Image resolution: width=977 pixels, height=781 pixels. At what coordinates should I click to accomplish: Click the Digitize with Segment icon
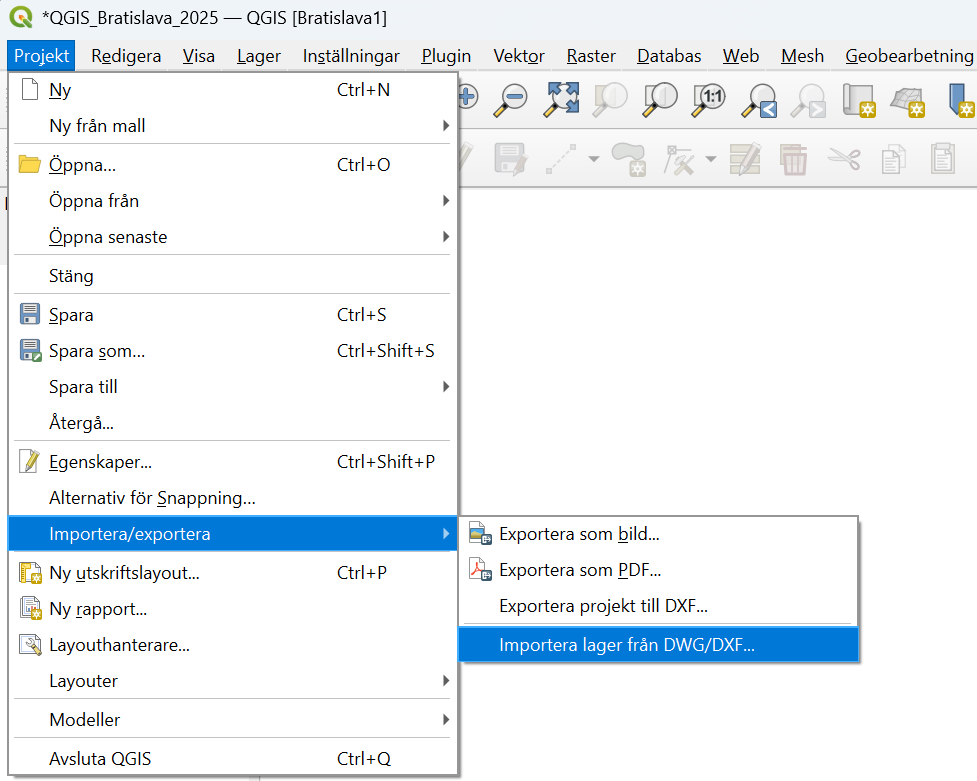pyautogui.click(x=561, y=159)
